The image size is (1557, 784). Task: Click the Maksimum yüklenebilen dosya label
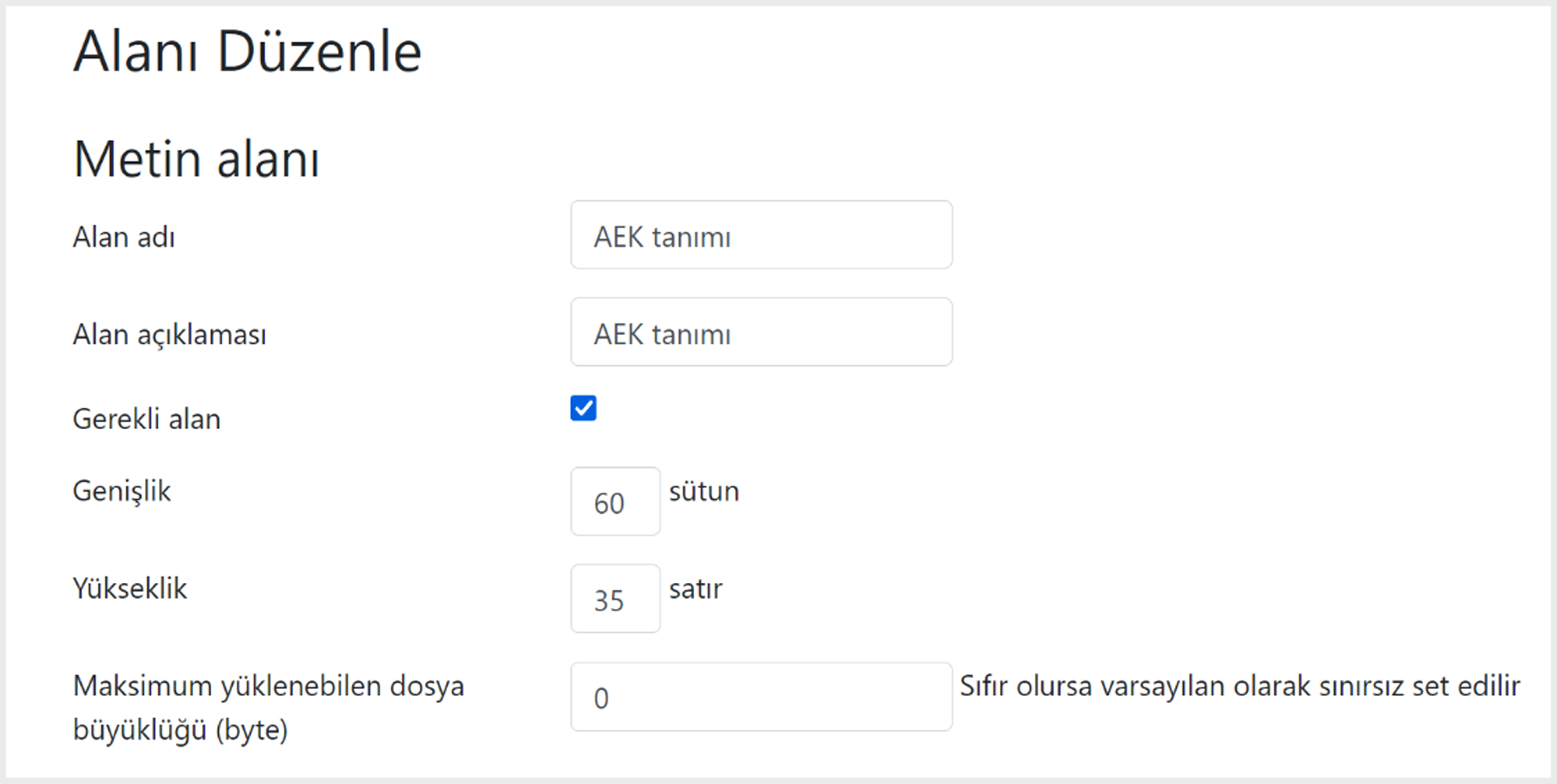coord(268,687)
